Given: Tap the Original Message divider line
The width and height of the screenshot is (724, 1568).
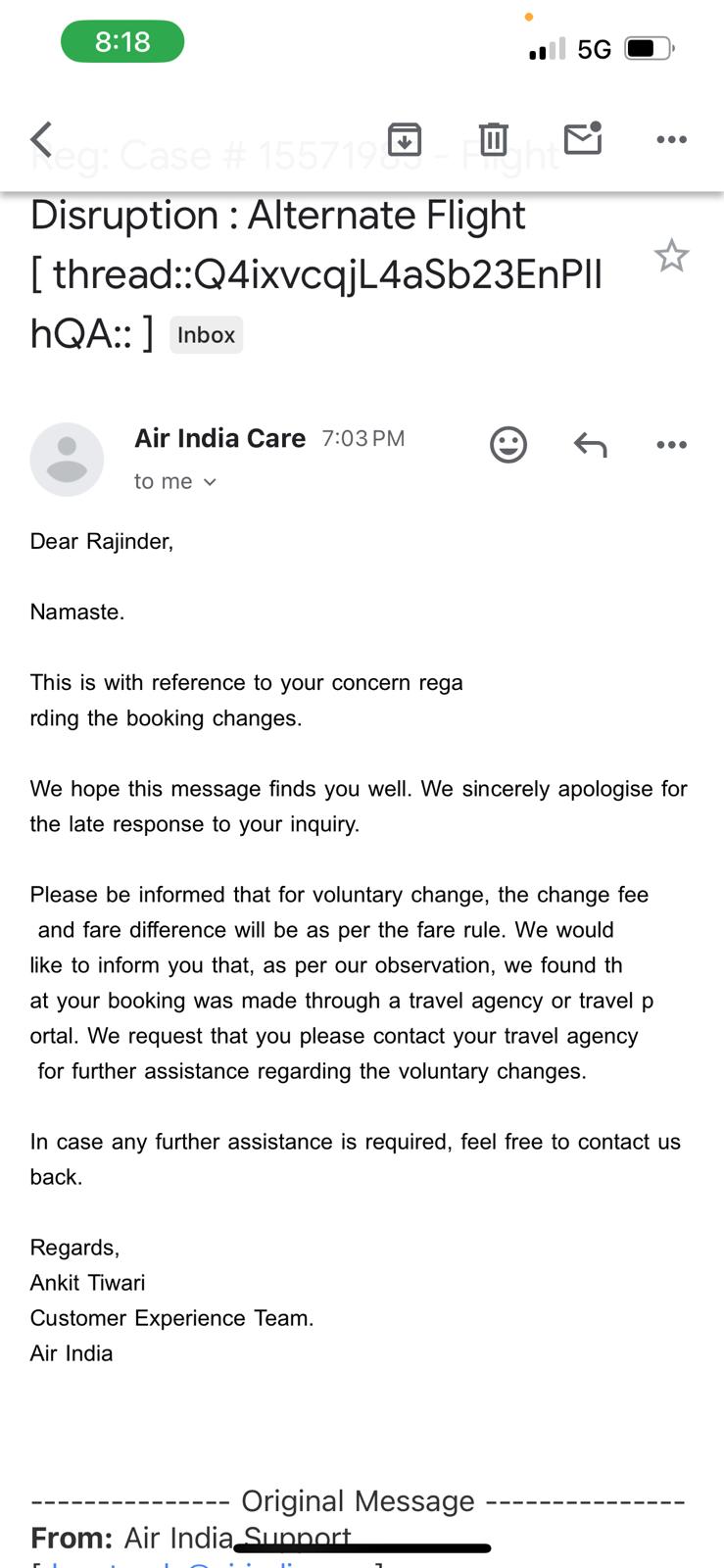Looking at the screenshot, I should tap(358, 1500).
